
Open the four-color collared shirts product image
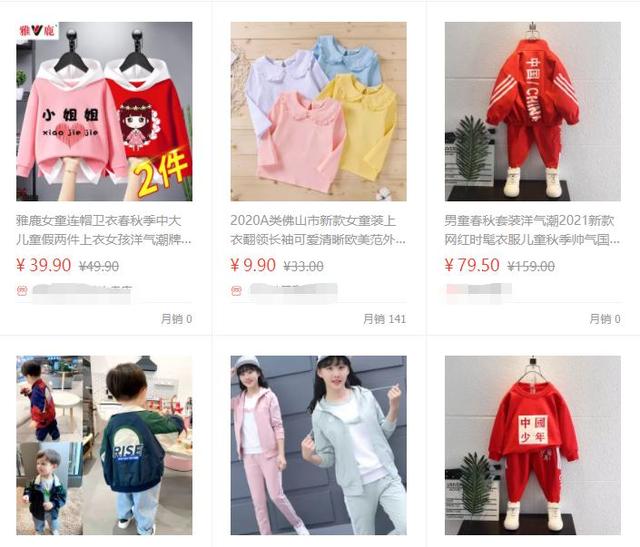point(318,111)
